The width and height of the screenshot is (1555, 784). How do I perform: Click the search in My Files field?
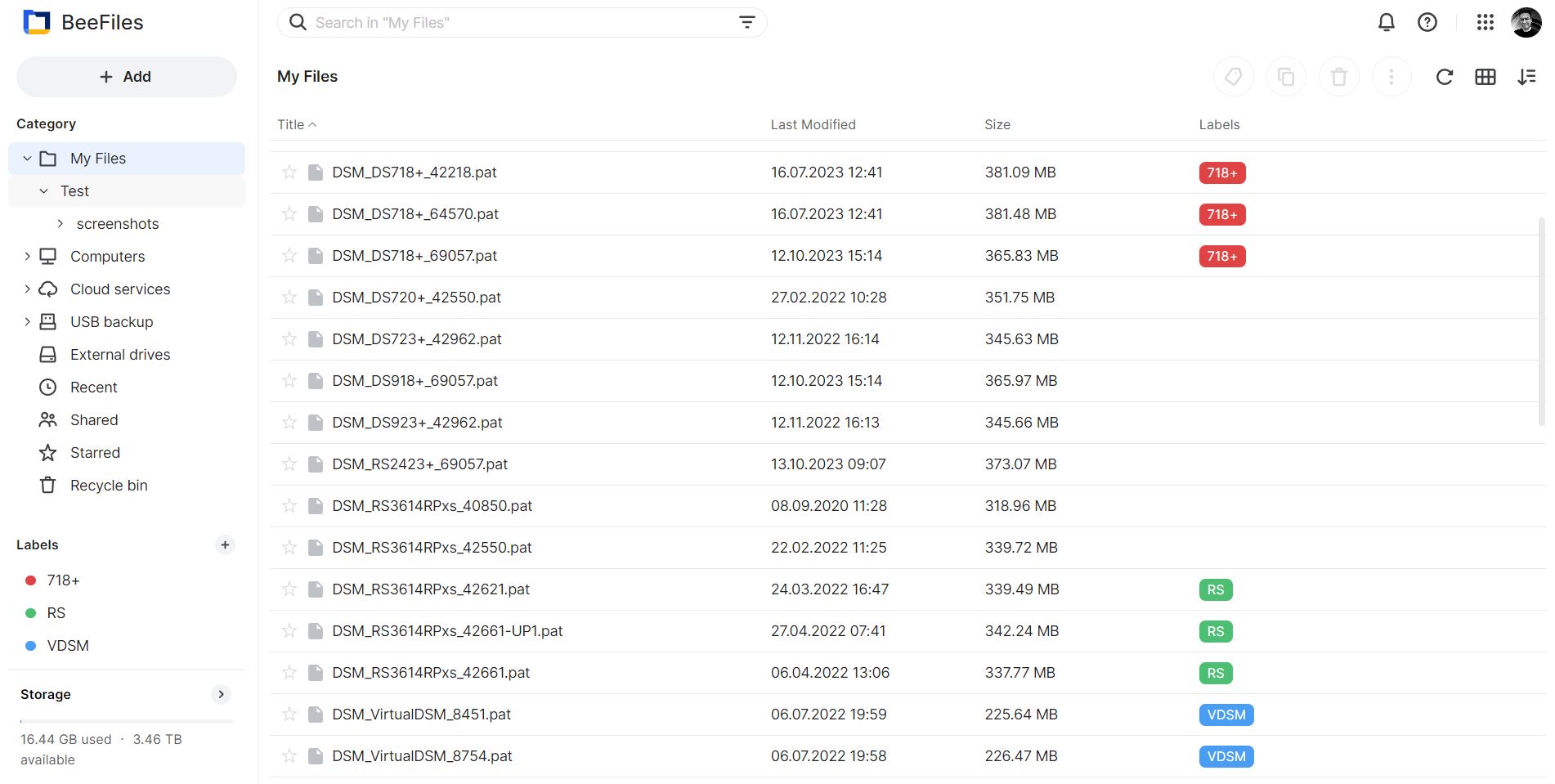(x=515, y=23)
